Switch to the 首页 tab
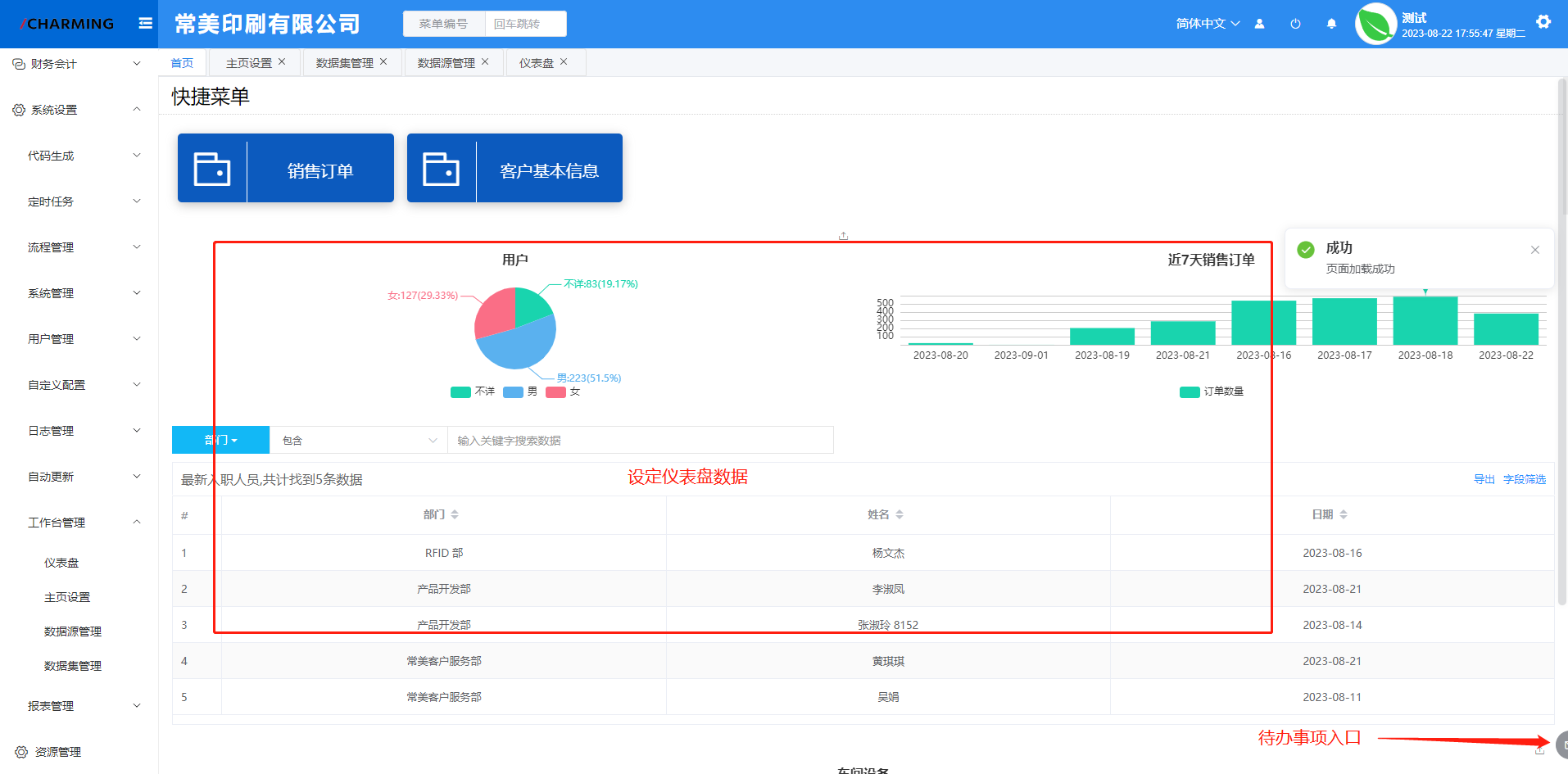The height and width of the screenshot is (774, 1568). point(182,63)
